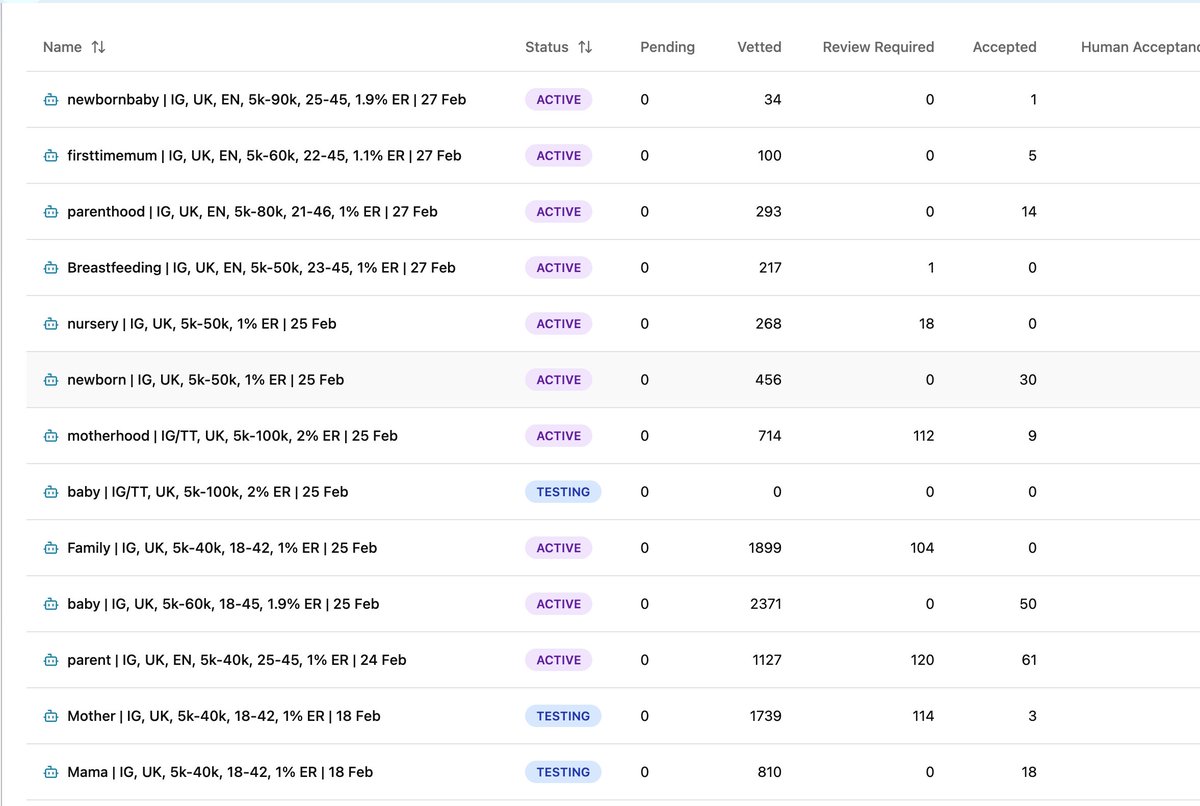Click Accepted value 14 in parenthood row
1200x806 pixels.
(x=1029, y=212)
